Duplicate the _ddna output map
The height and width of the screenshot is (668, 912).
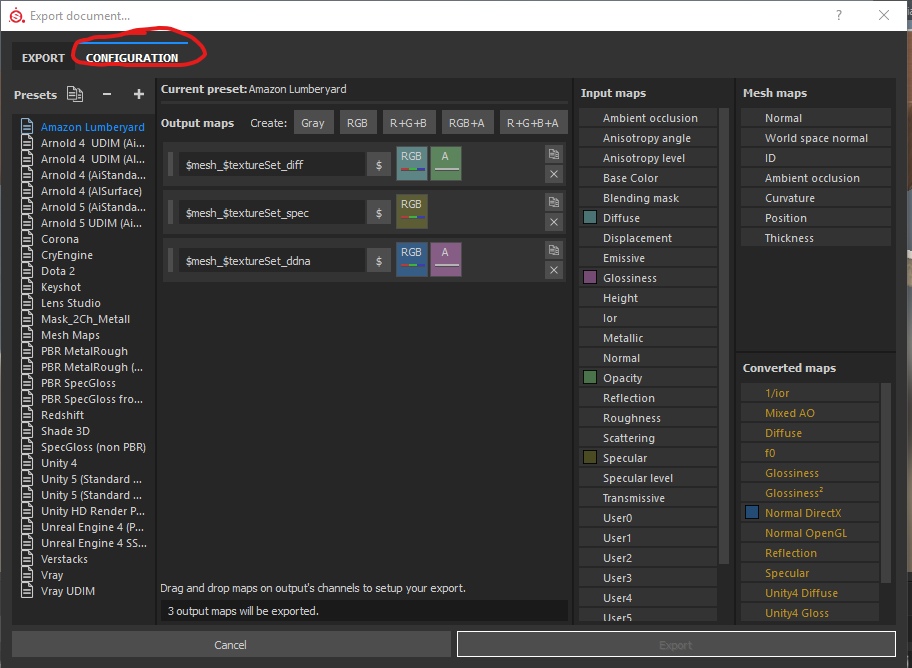[554, 250]
